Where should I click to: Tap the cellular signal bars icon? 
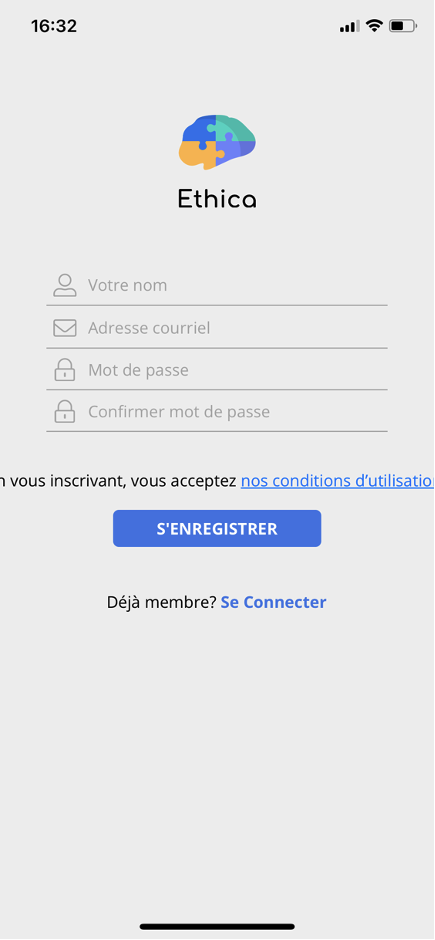pyautogui.click(x=349, y=26)
